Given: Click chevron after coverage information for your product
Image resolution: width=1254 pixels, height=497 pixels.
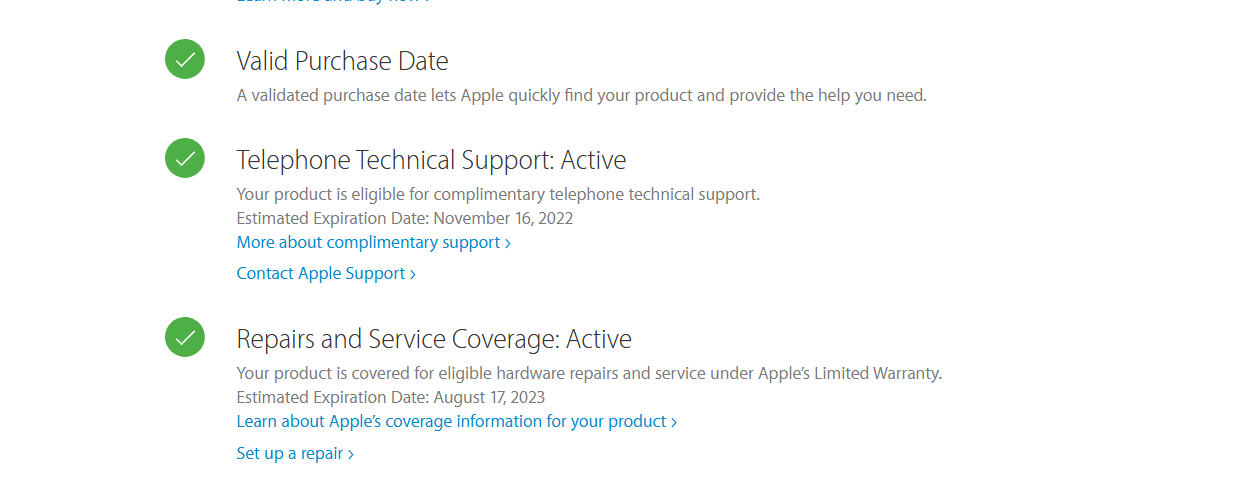Looking at the screenshot, I should (674, 422).
